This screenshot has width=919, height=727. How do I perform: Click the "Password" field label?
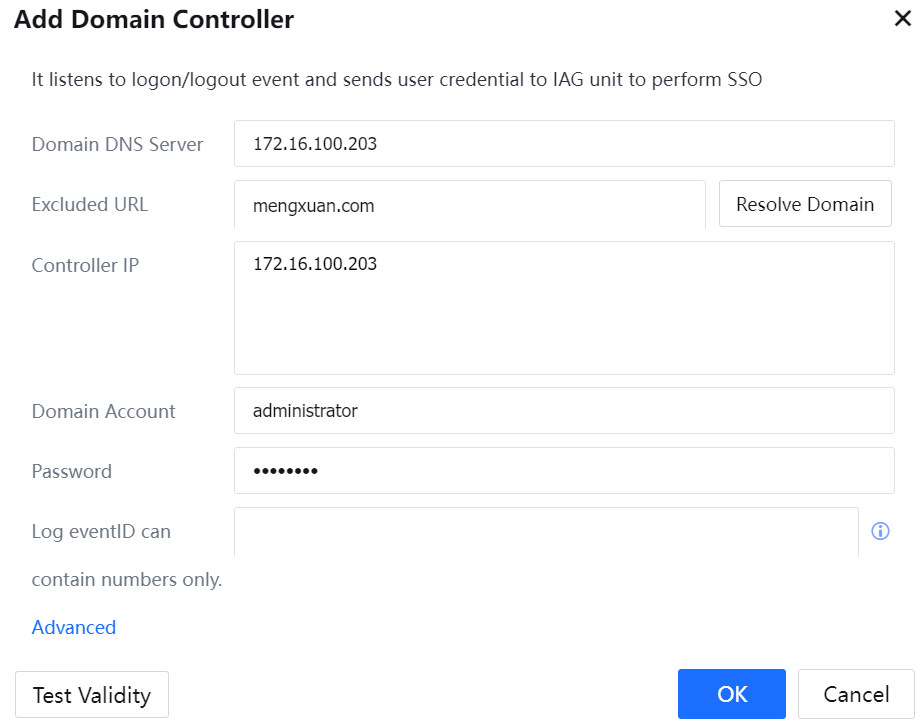72,471
